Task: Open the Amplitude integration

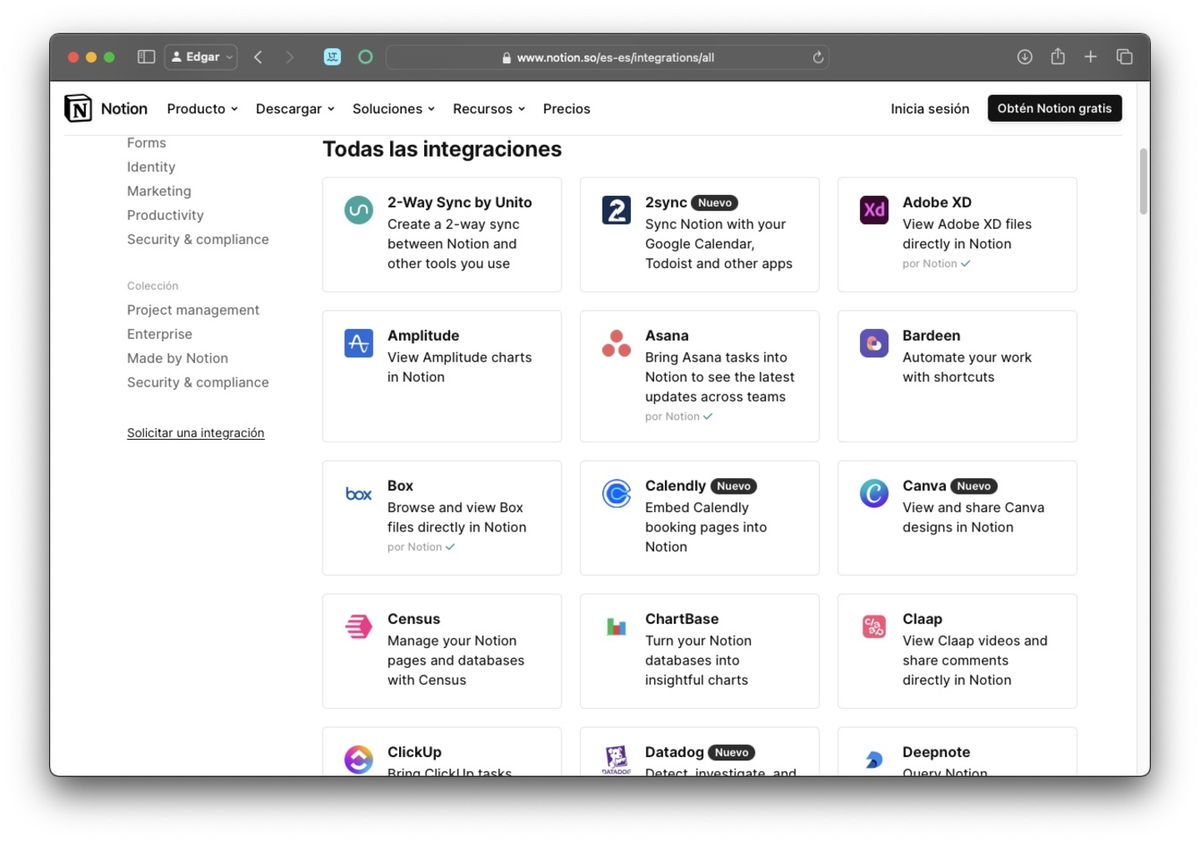Action: coord(358,343)
